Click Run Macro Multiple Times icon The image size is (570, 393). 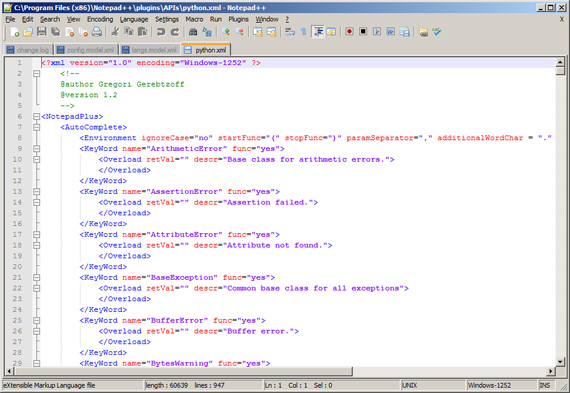click(391, 32)
